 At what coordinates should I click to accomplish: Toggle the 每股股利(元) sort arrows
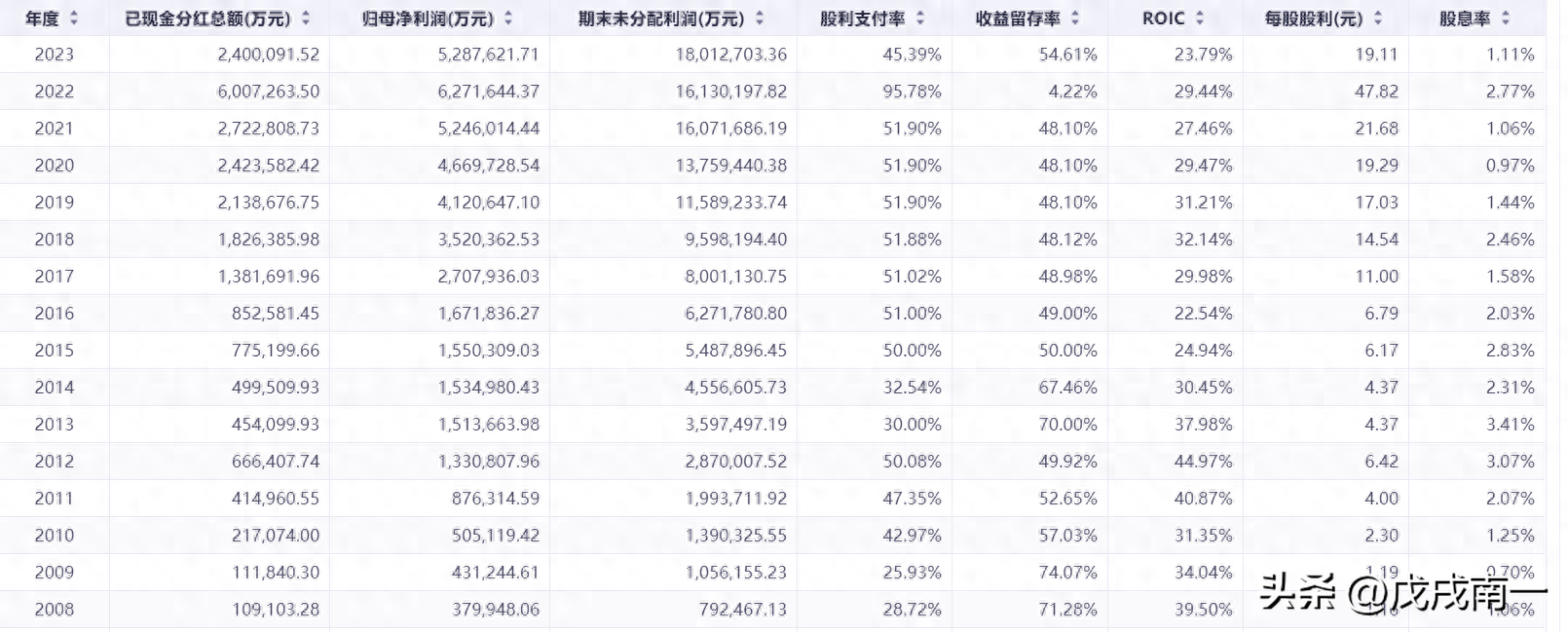(1378, 19)
